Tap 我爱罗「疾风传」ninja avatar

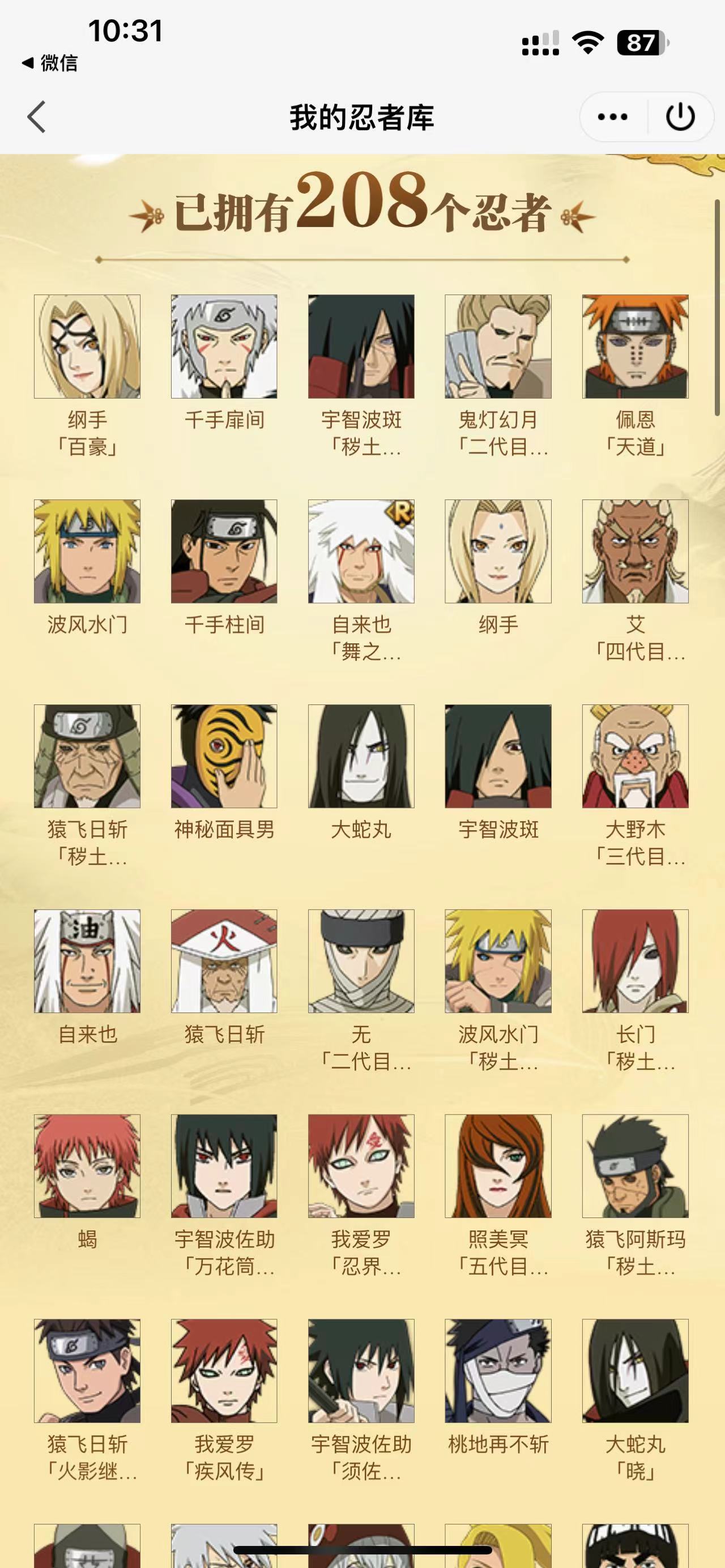coord(224,1372)
